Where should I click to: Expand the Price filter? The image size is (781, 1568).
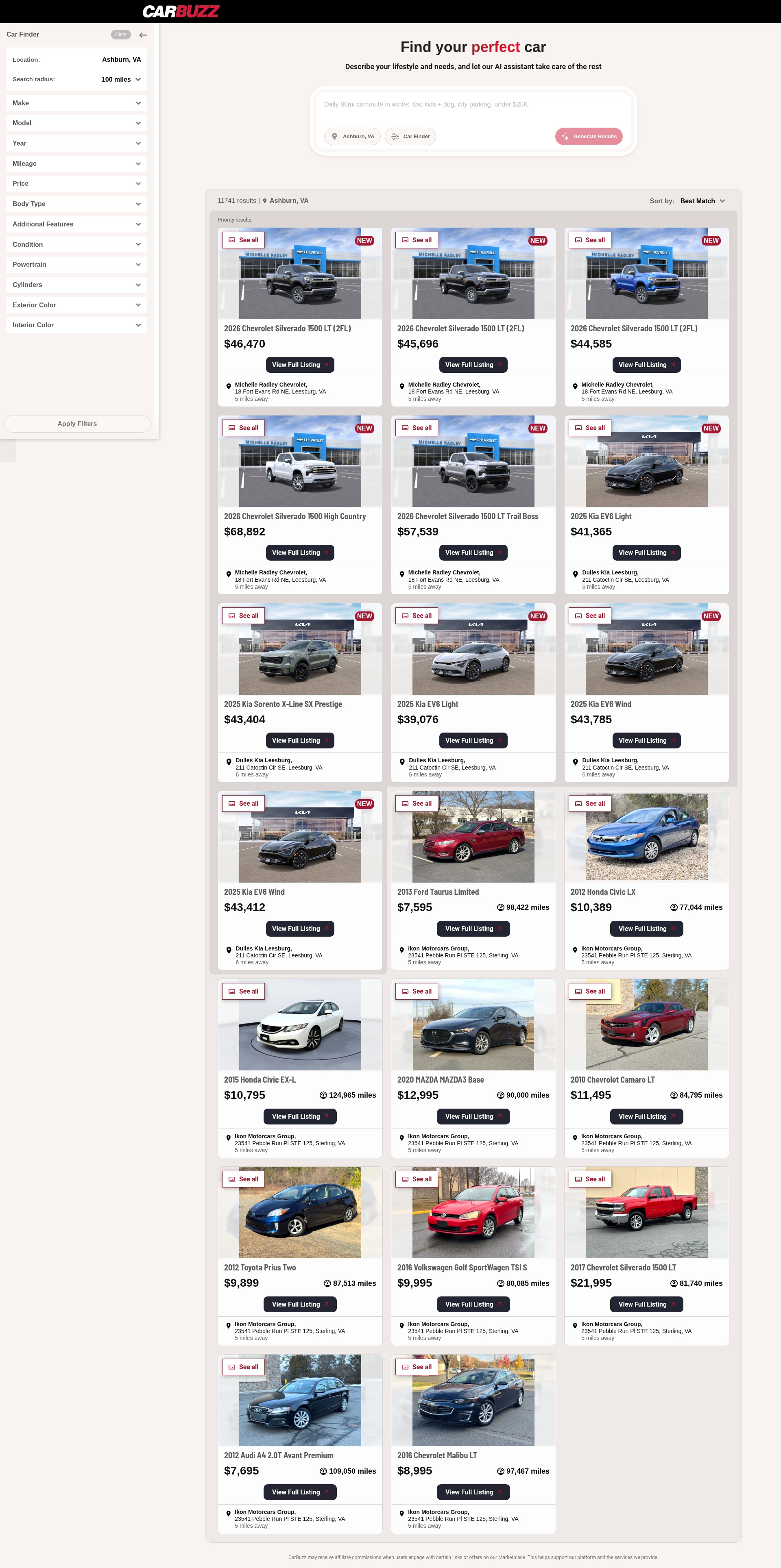(x=77, y=184)
